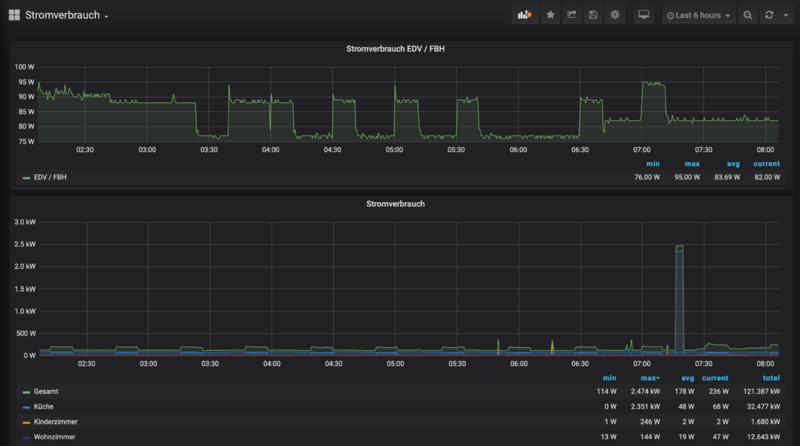Refresh the dashboard

point(769,15)
